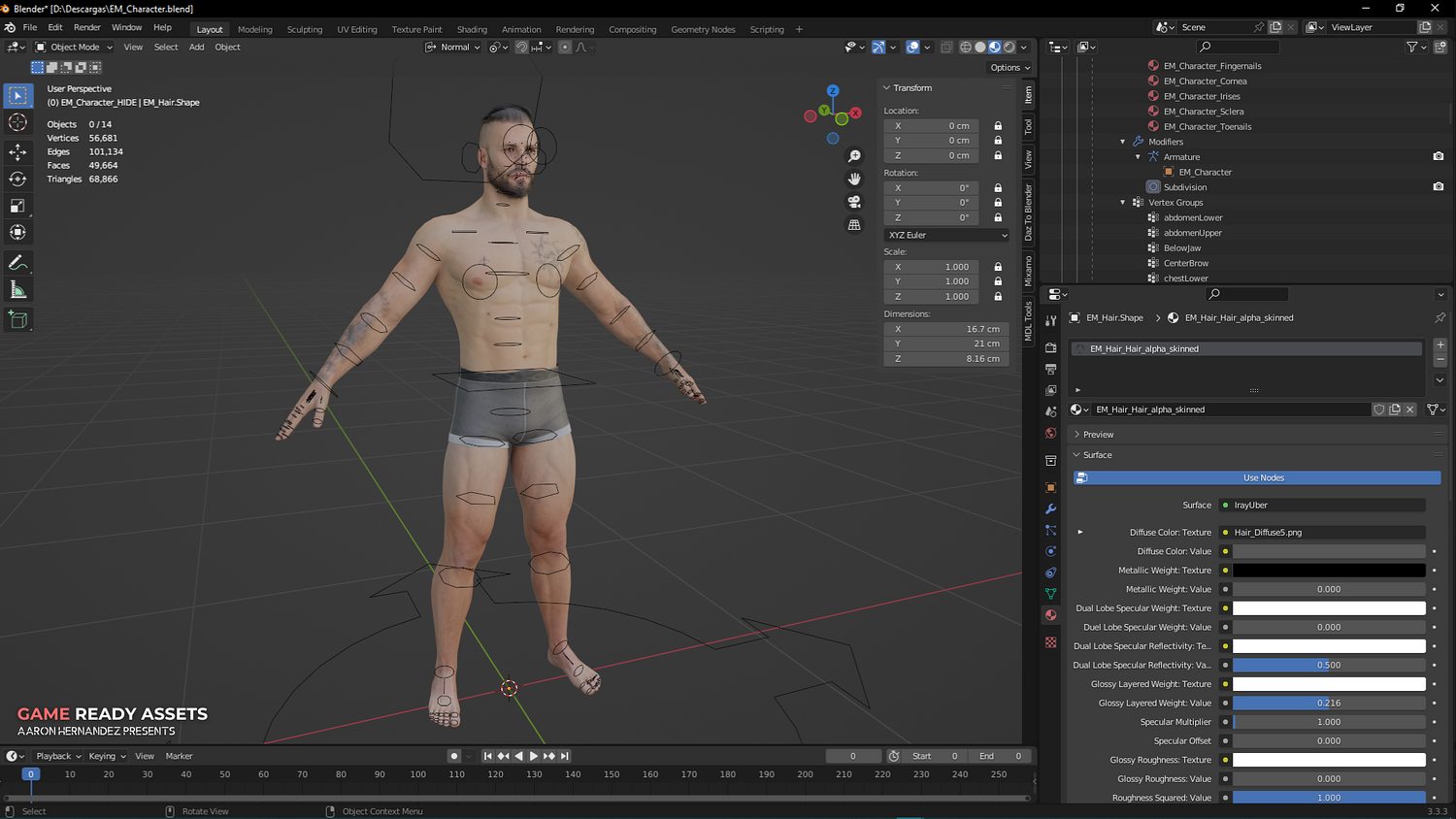Open the Physics properties tab

pos(1051,551)
